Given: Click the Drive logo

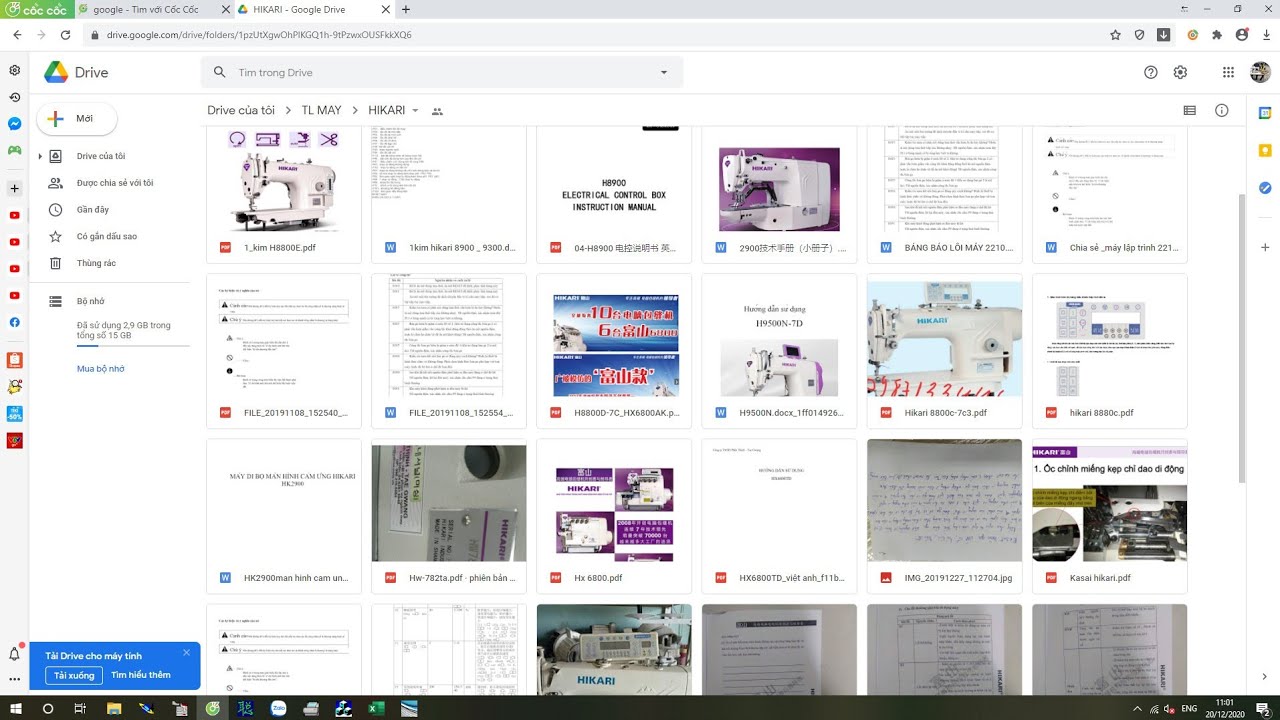Looking at the screenshot, I should tap(76, 72).
